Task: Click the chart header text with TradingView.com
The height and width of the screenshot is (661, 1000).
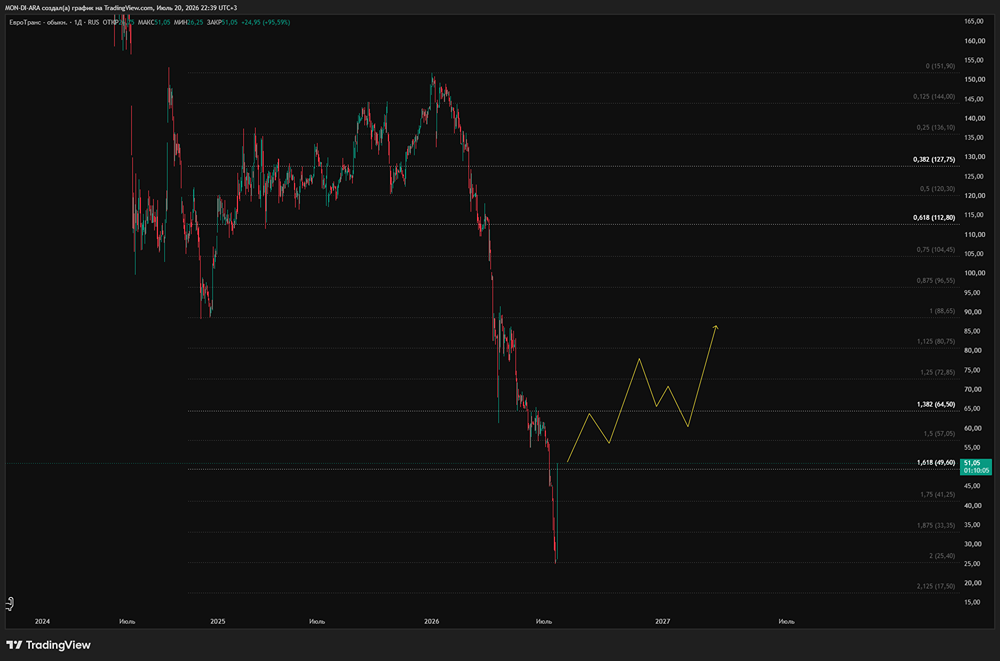Action: pos(121,8)
